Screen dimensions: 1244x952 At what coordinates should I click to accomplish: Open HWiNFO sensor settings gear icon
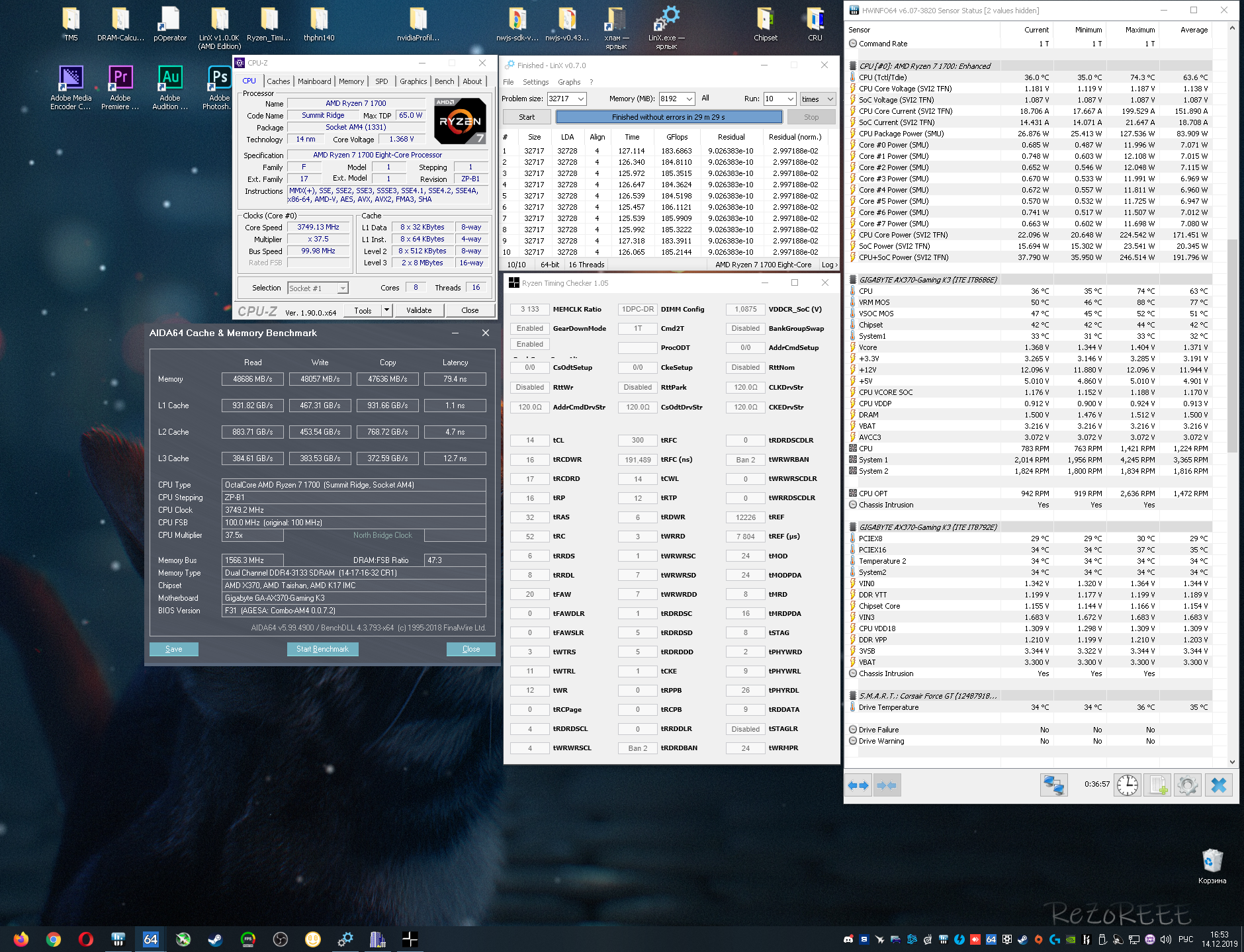click(x=1188, y=785)
